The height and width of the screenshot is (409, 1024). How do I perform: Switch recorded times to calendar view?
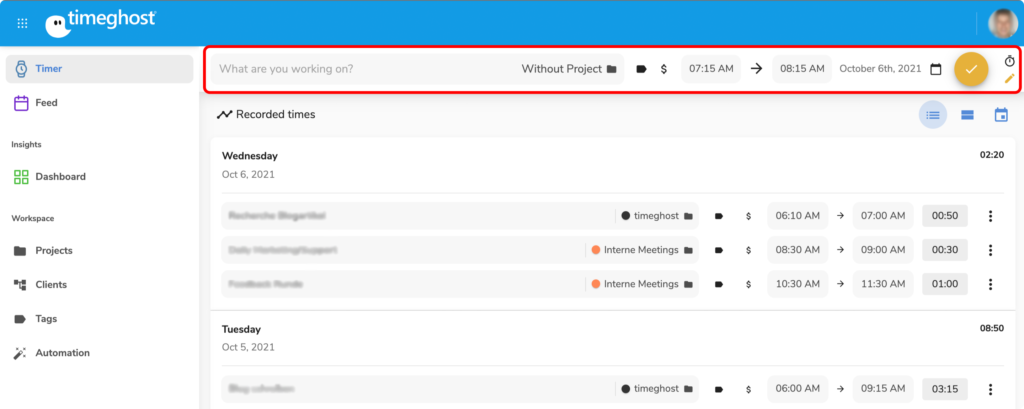1001,115
